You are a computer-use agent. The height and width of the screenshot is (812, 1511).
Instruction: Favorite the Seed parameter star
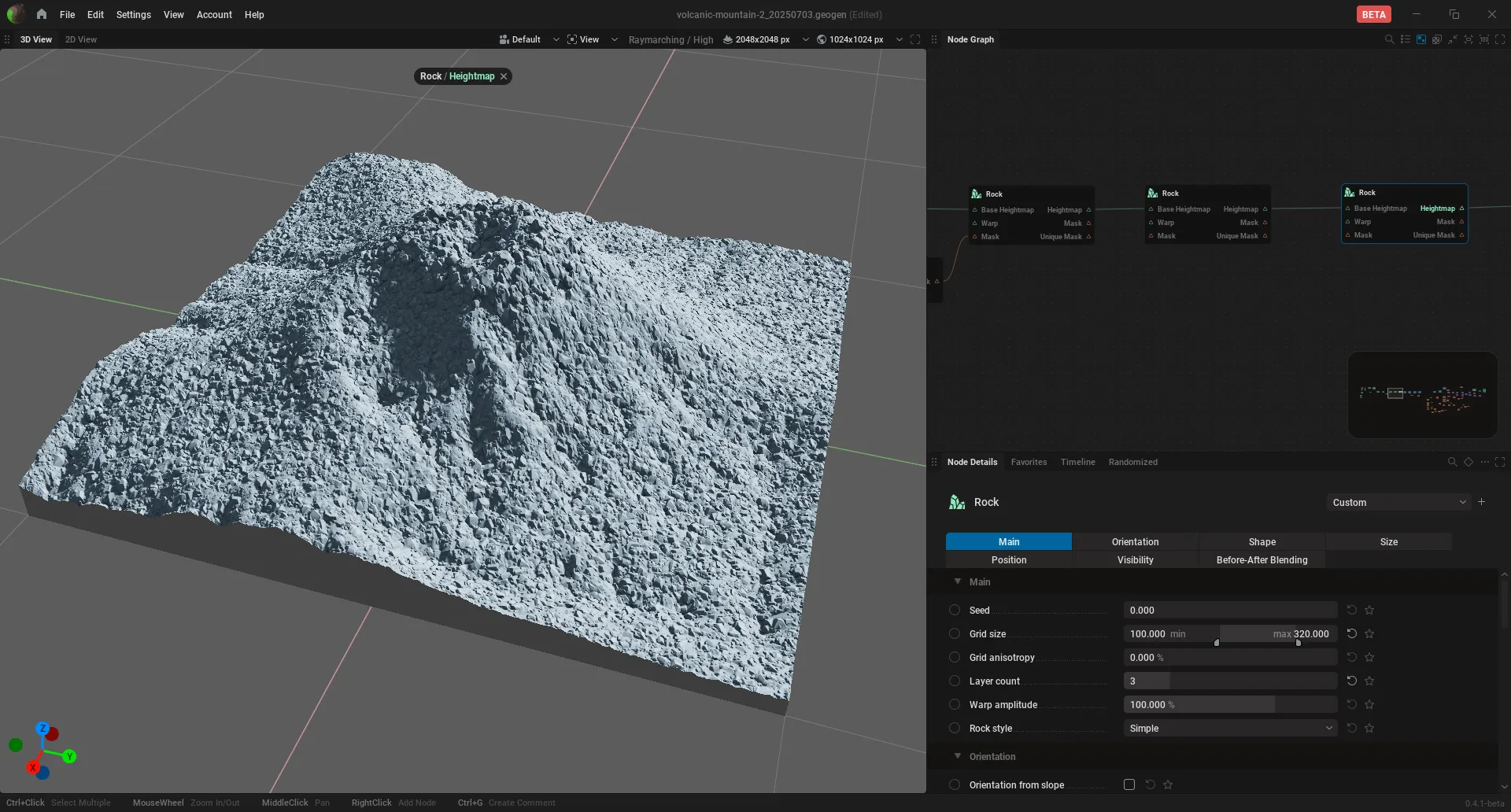(1369, 610)
